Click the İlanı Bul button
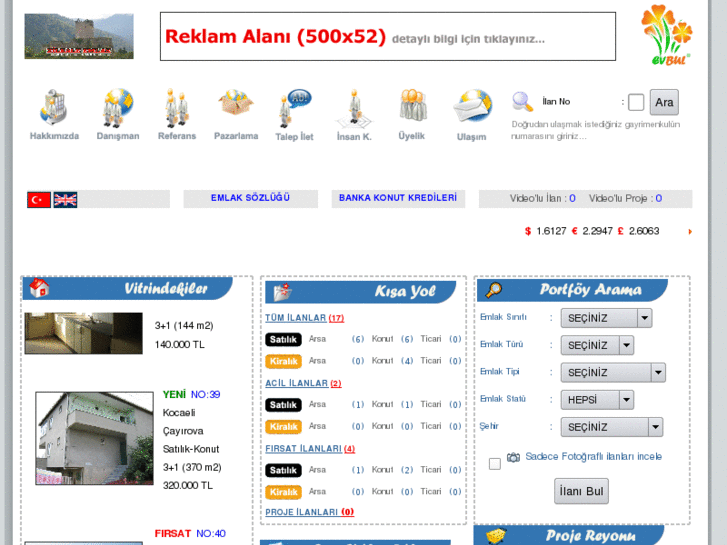Image resolution: width=727 pixels, height=545 pixels. tap(581, 491)
